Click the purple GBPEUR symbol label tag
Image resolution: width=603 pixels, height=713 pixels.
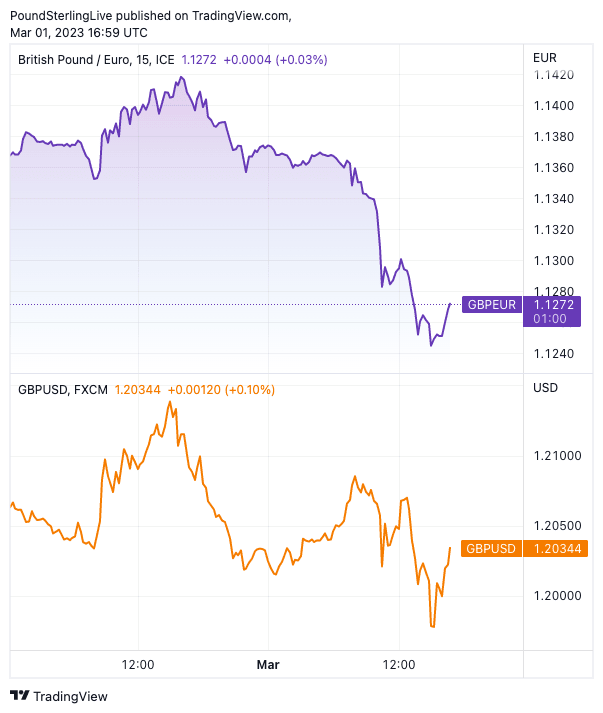(x=492, y=304)
